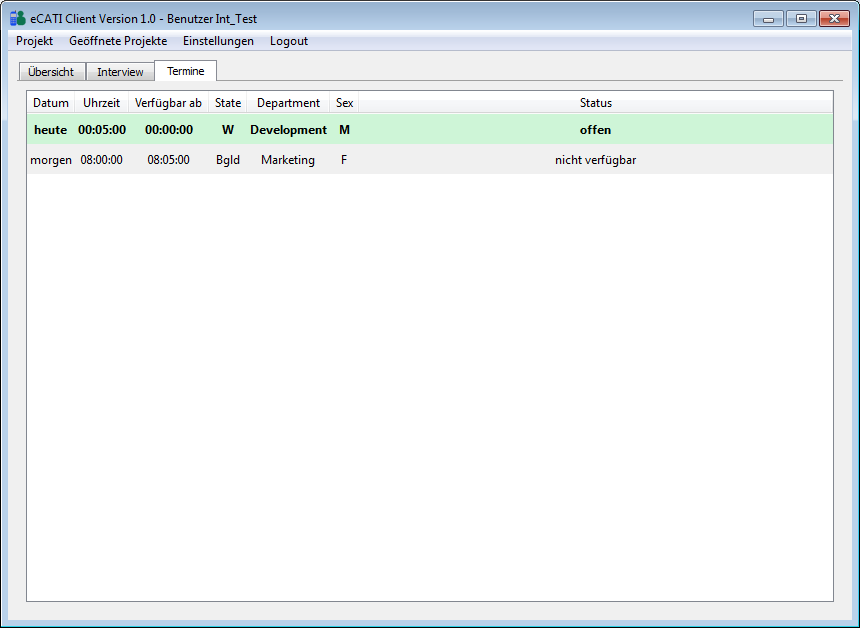This screenshot has width=860, height=628.
Task: Click the State column header
Action: click(228, 103)
